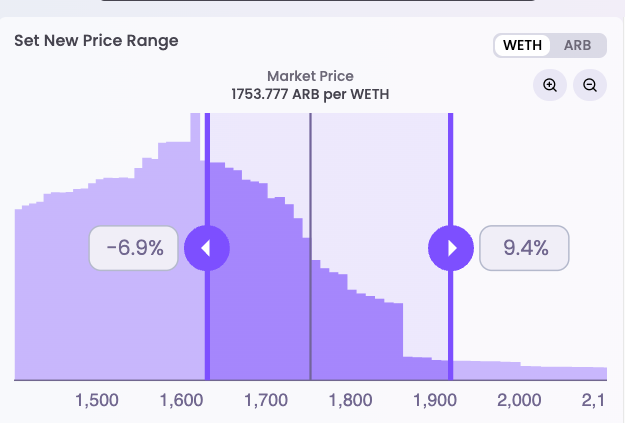
Task: Click the left range handle arrow
Action: (206, 248)
